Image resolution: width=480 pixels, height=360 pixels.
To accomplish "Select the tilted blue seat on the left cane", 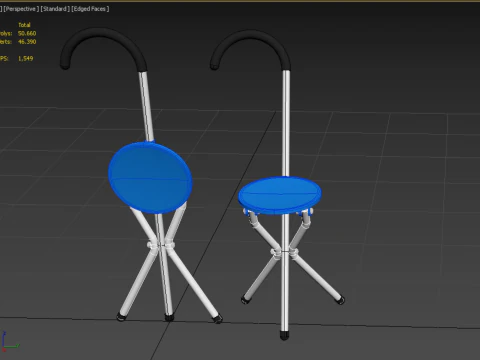I will 150,177.
